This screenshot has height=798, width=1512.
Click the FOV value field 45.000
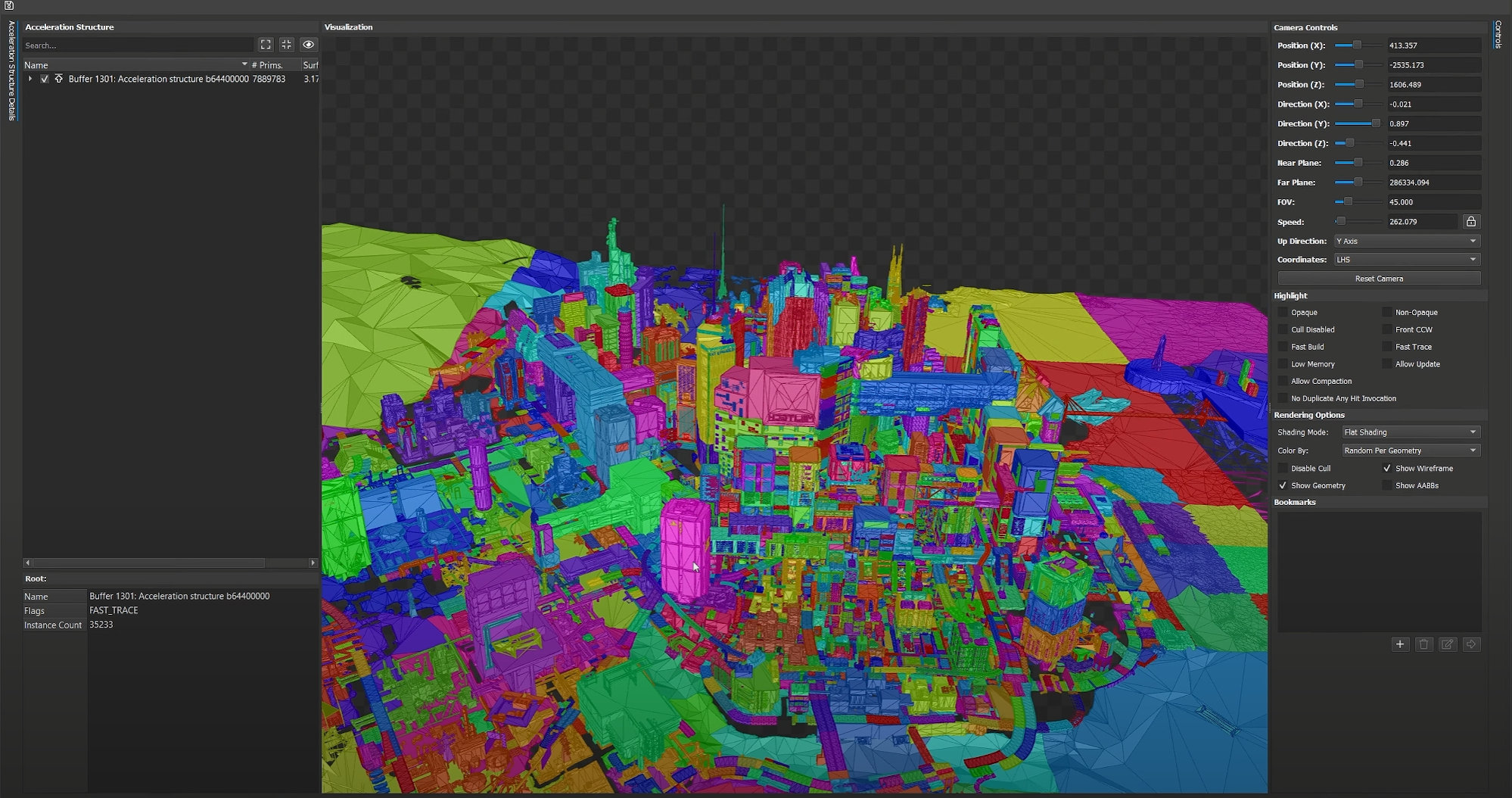click(x=1433, y=202)
